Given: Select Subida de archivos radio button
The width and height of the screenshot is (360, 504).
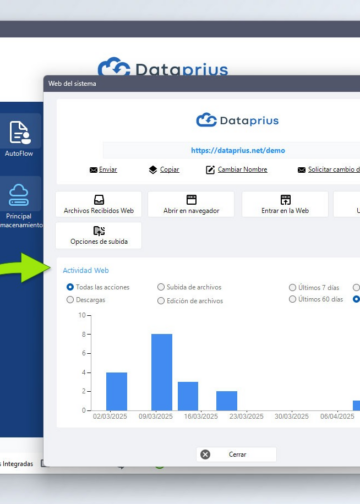Looking at the screenshot, I should (161, 287).
